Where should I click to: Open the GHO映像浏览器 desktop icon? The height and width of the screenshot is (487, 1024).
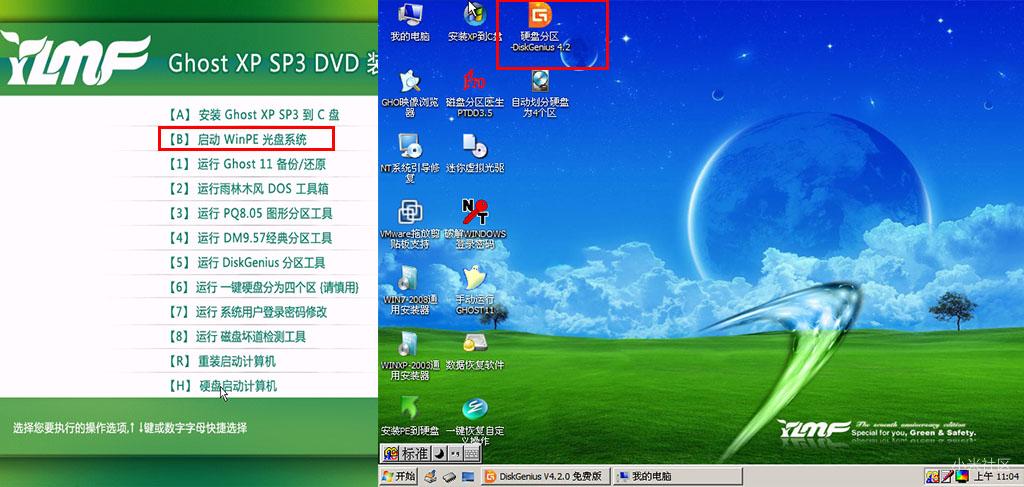409,93
